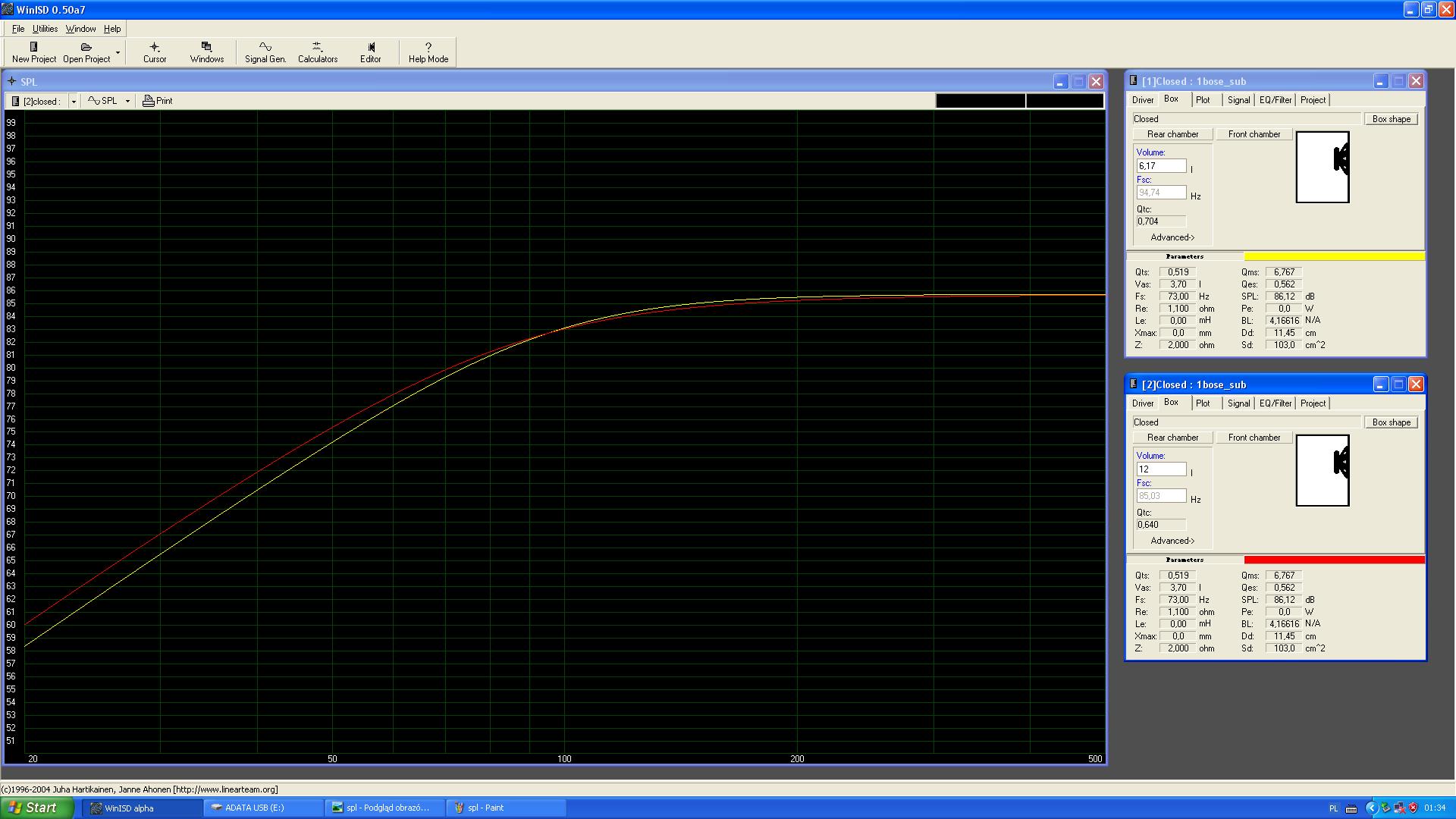Viewport: 1456px width, 819px height.
Task: Click Box shape button in project 1
Action: (x=1391, y=119)
